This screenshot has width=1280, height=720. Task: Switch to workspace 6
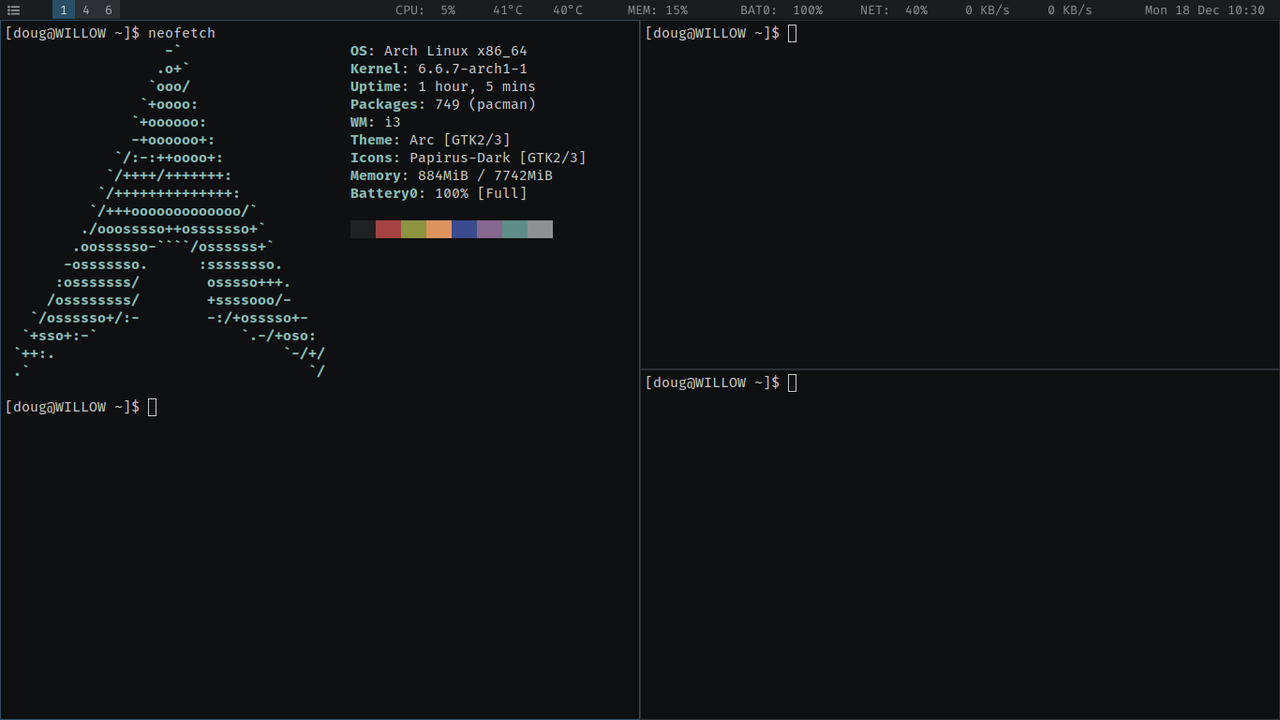click(109, 10)
